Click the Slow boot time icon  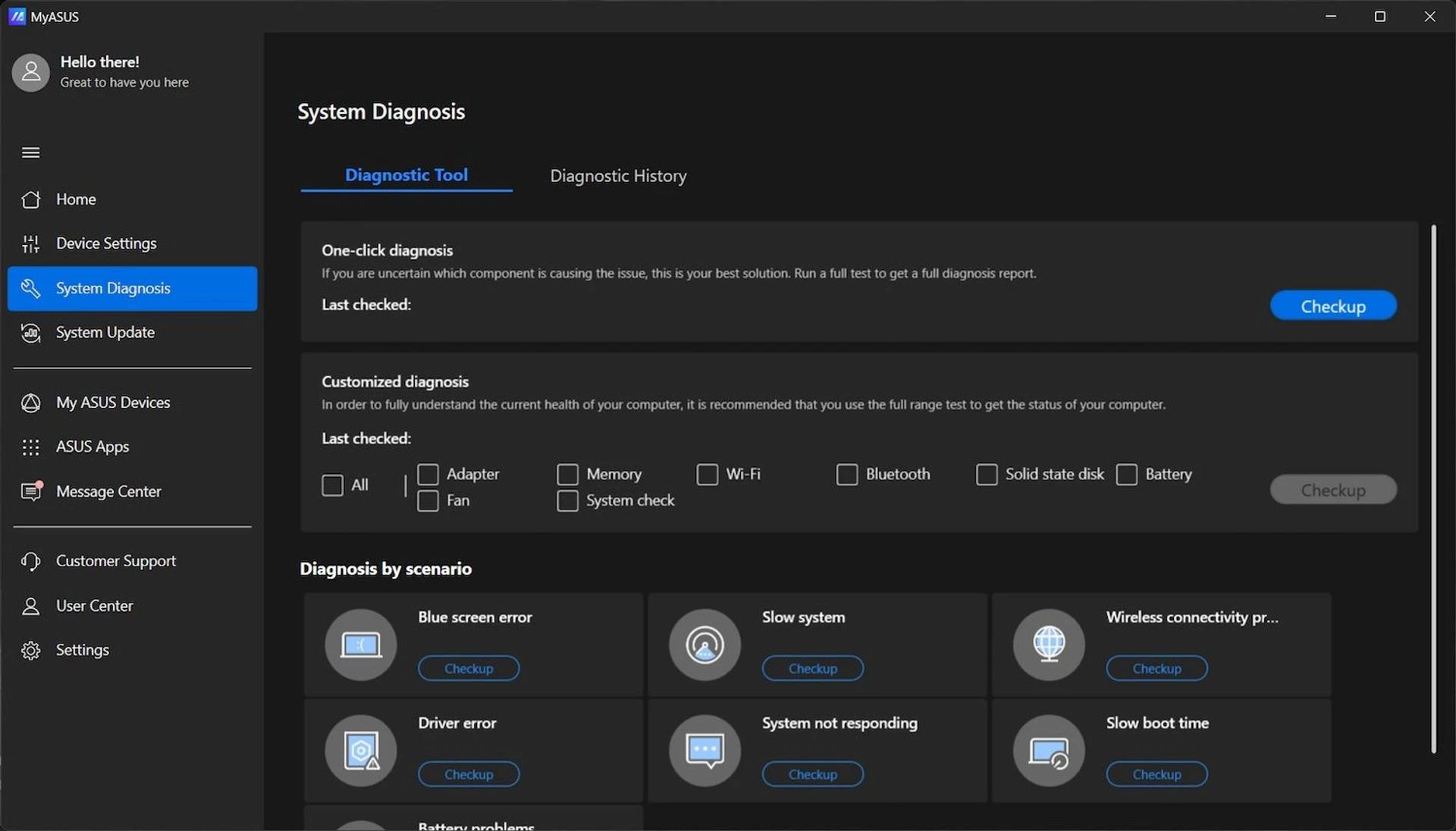(1049, 751)
